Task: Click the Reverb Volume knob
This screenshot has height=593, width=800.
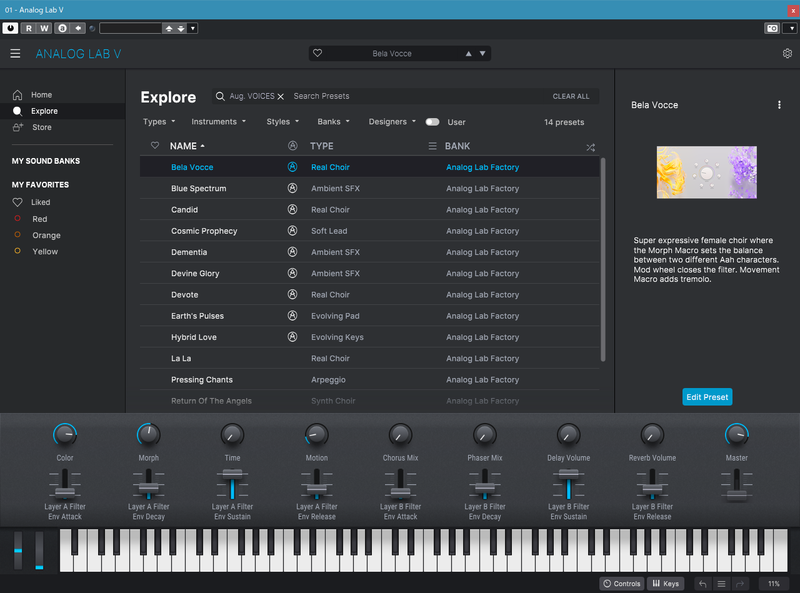Action: coord(652,435)
